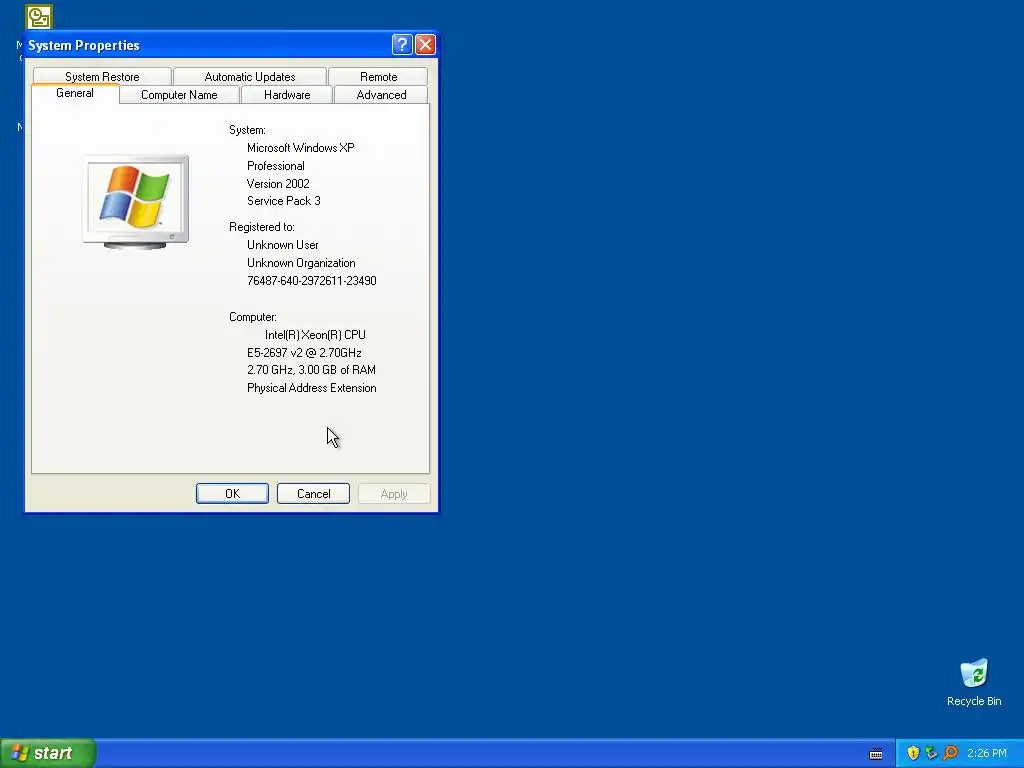This screenshot has height=768, width=1024.
Task: Click the 'Version 2002' text
Action: pyautogui.click(x=278, y=184)
